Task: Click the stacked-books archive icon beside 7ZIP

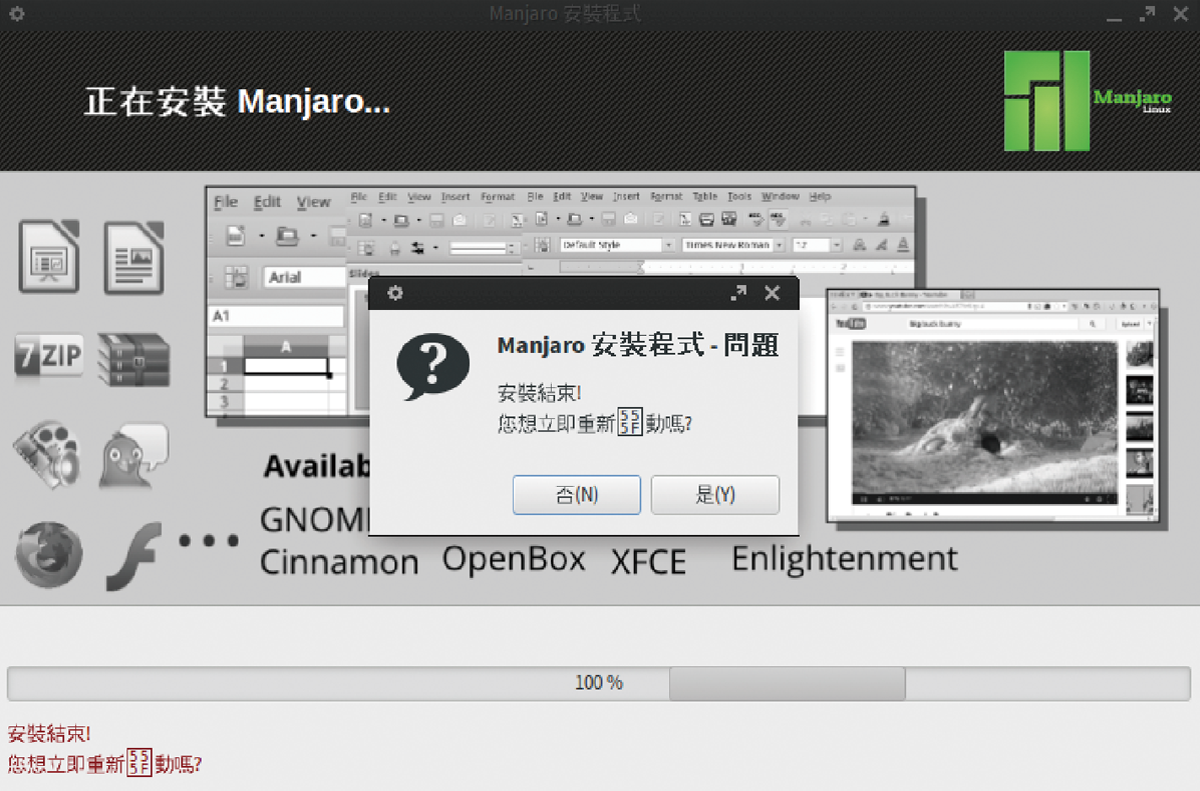Action: point(134,359)
